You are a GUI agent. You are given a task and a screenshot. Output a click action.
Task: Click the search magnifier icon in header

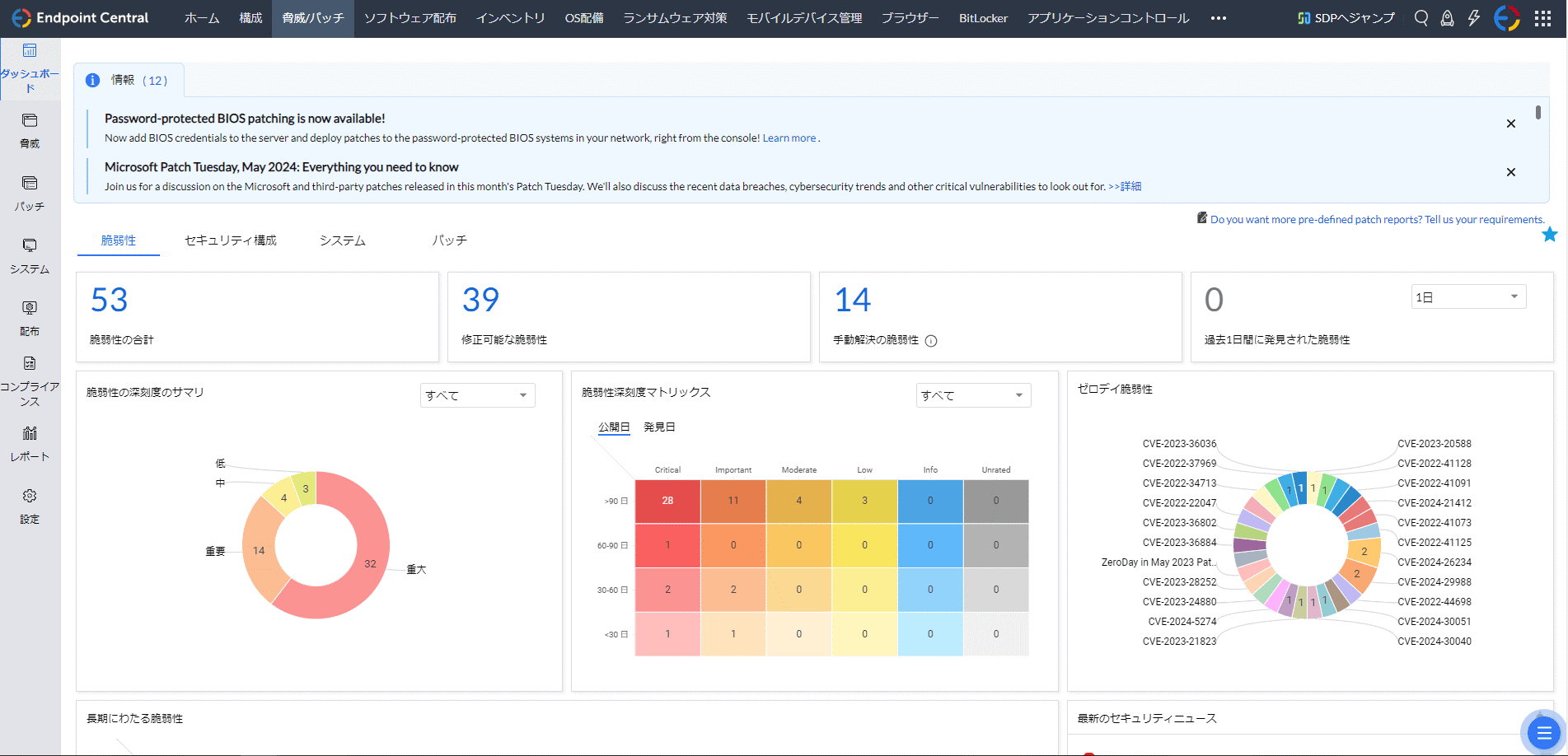coord(1421,18)
